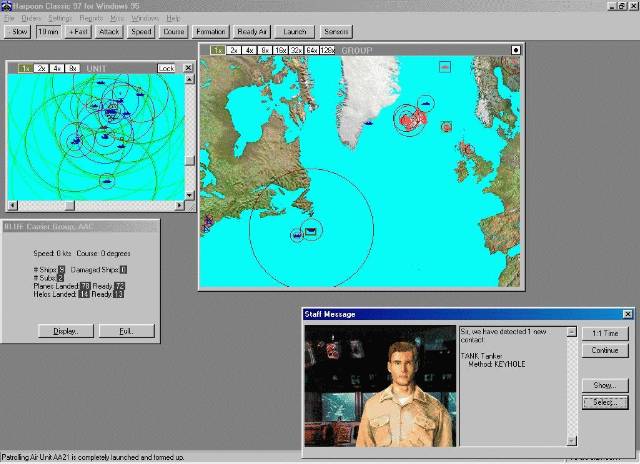Click the blue ship icon beside carrier group
The height and width of the screenshot is (464, 640).
point(297,235)
